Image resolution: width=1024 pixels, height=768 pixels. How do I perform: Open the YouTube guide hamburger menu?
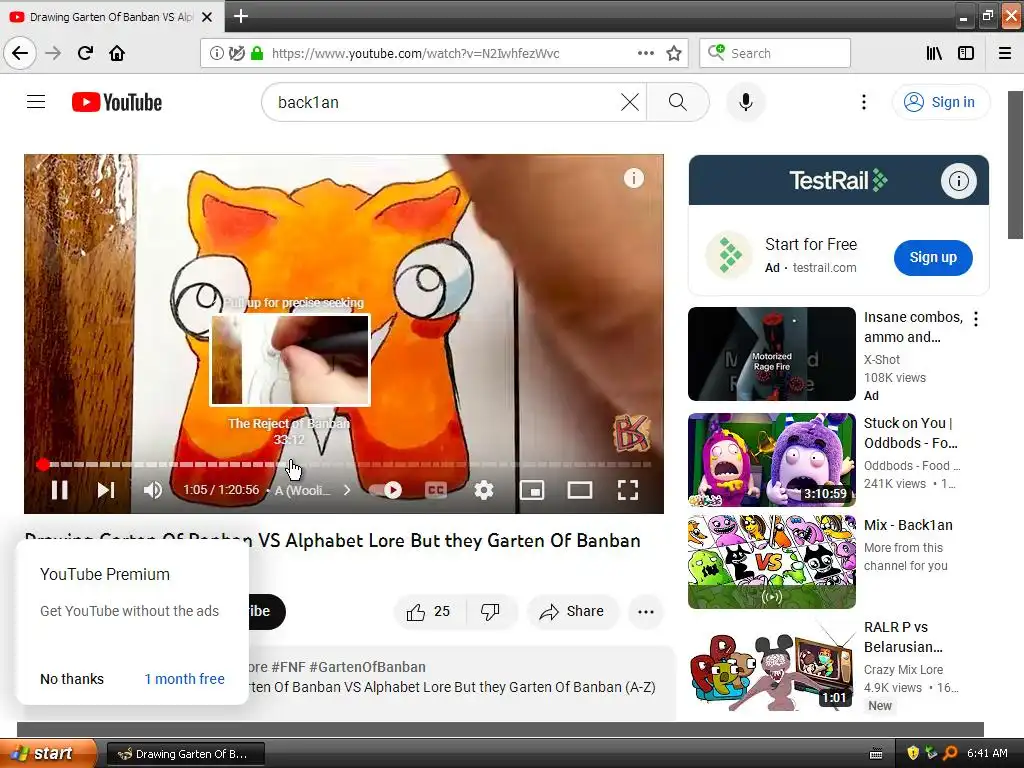36,102
